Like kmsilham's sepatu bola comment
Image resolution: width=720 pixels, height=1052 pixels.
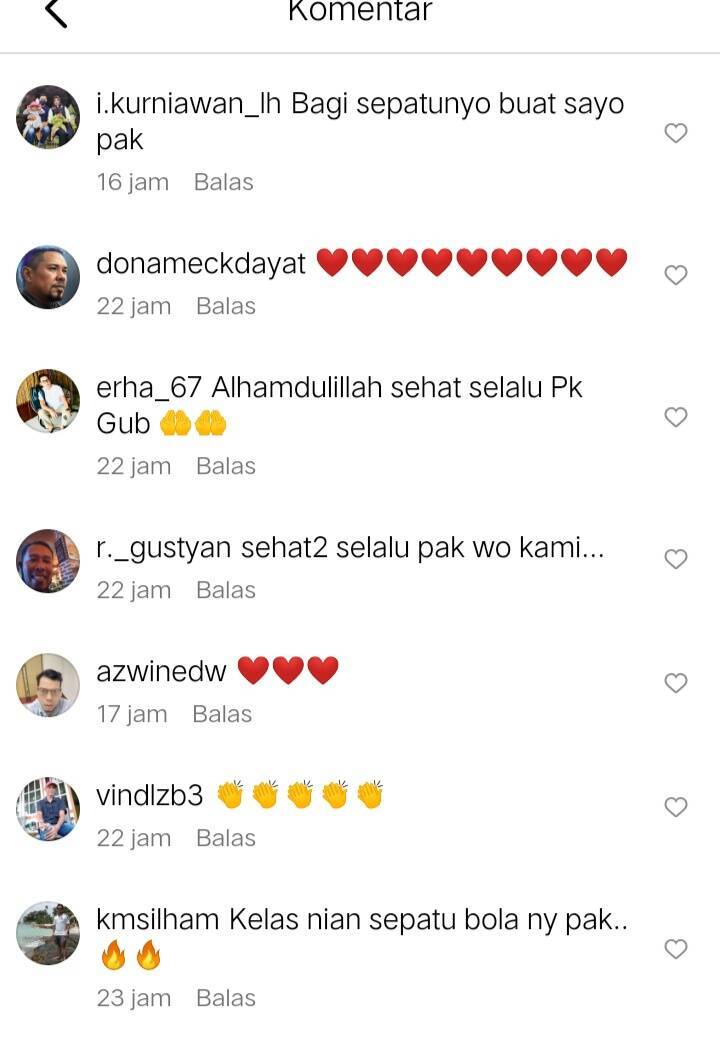676,949
